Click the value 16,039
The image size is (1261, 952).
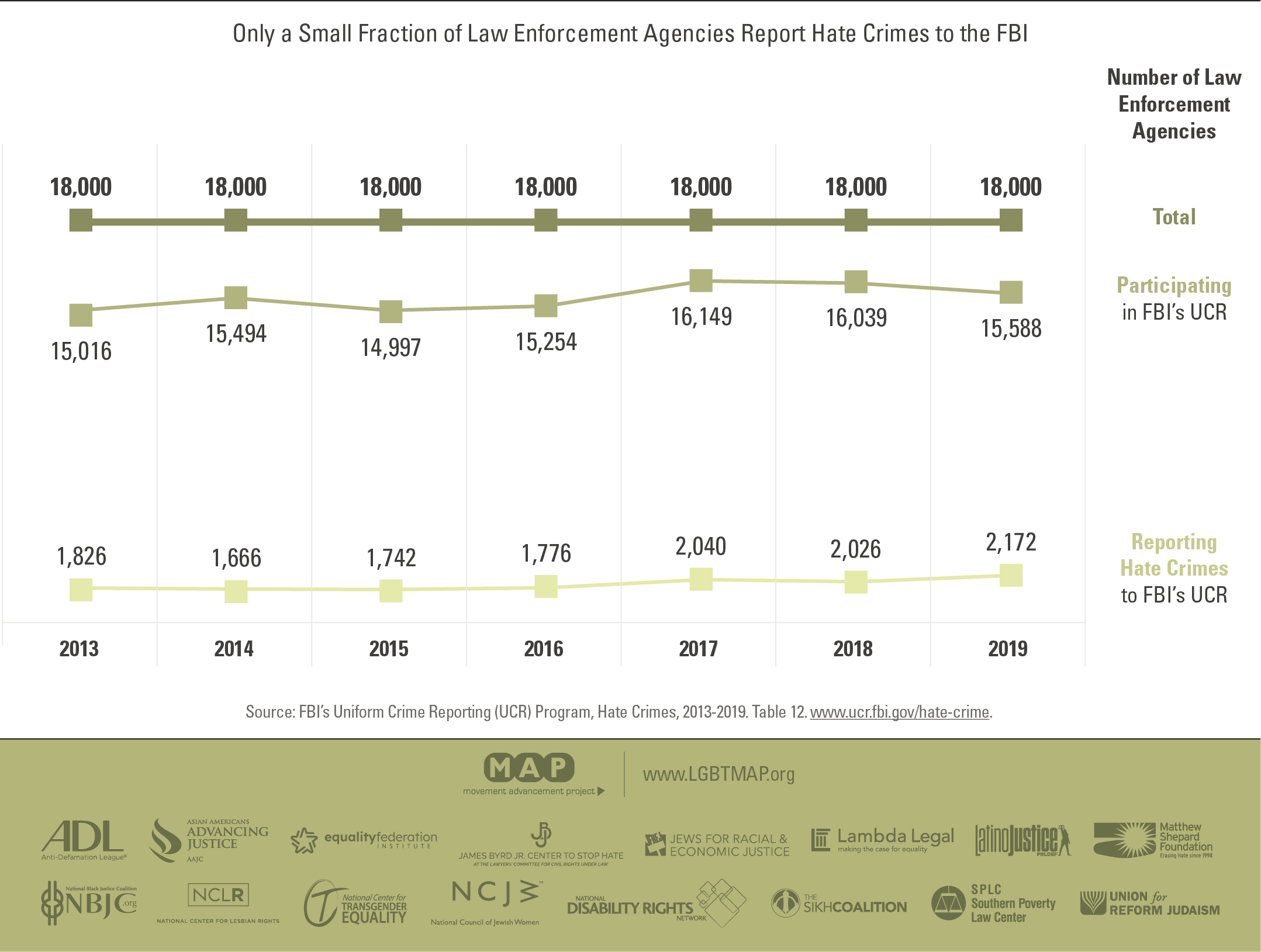coord(856,318)
